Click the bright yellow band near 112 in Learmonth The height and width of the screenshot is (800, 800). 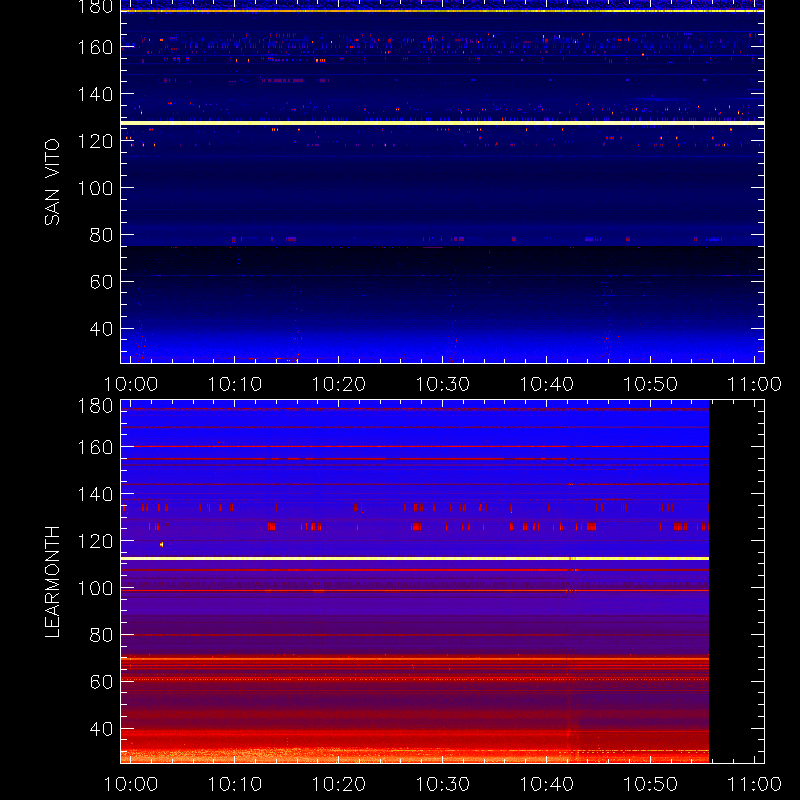[415, 559]
